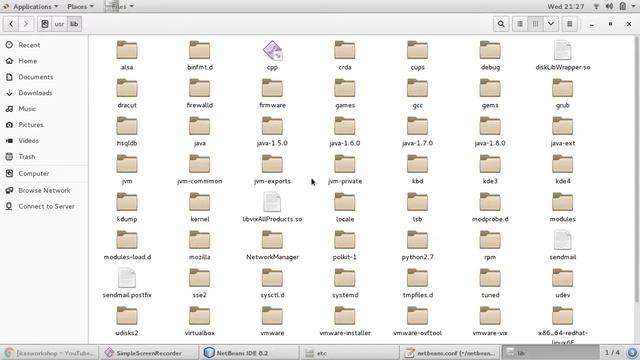Click the notification icon in bottom-right corner
Image resolution: width=640 pixels, height=360 pixels.
(631, 353)
